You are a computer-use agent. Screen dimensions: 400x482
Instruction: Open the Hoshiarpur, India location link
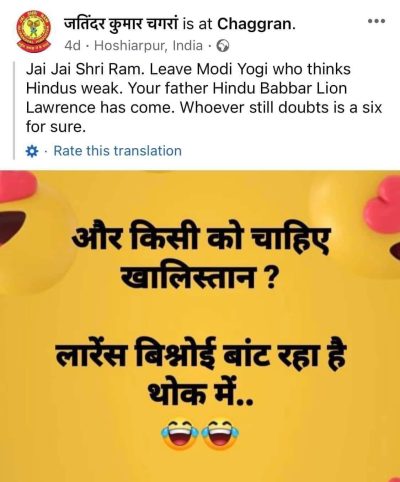point(149,46)
